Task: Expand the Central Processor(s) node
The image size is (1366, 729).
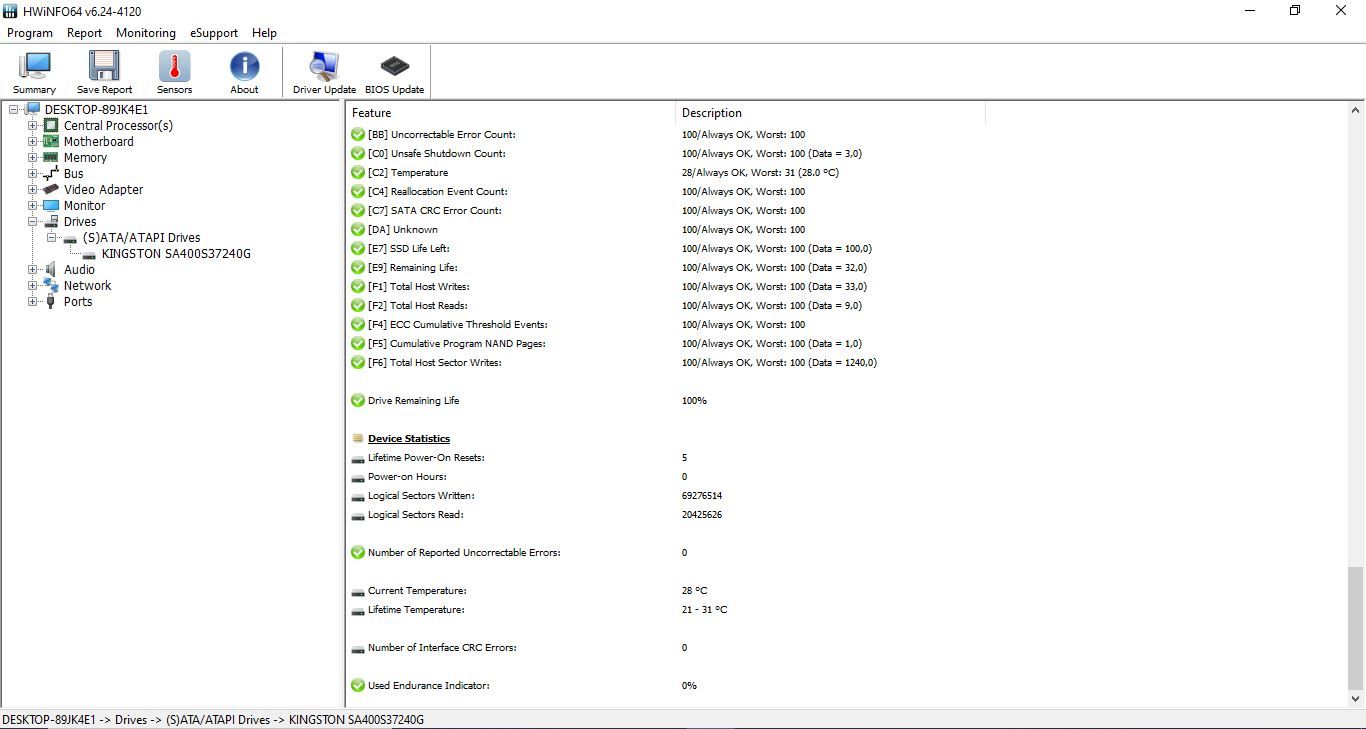Action: coord(33,125)
